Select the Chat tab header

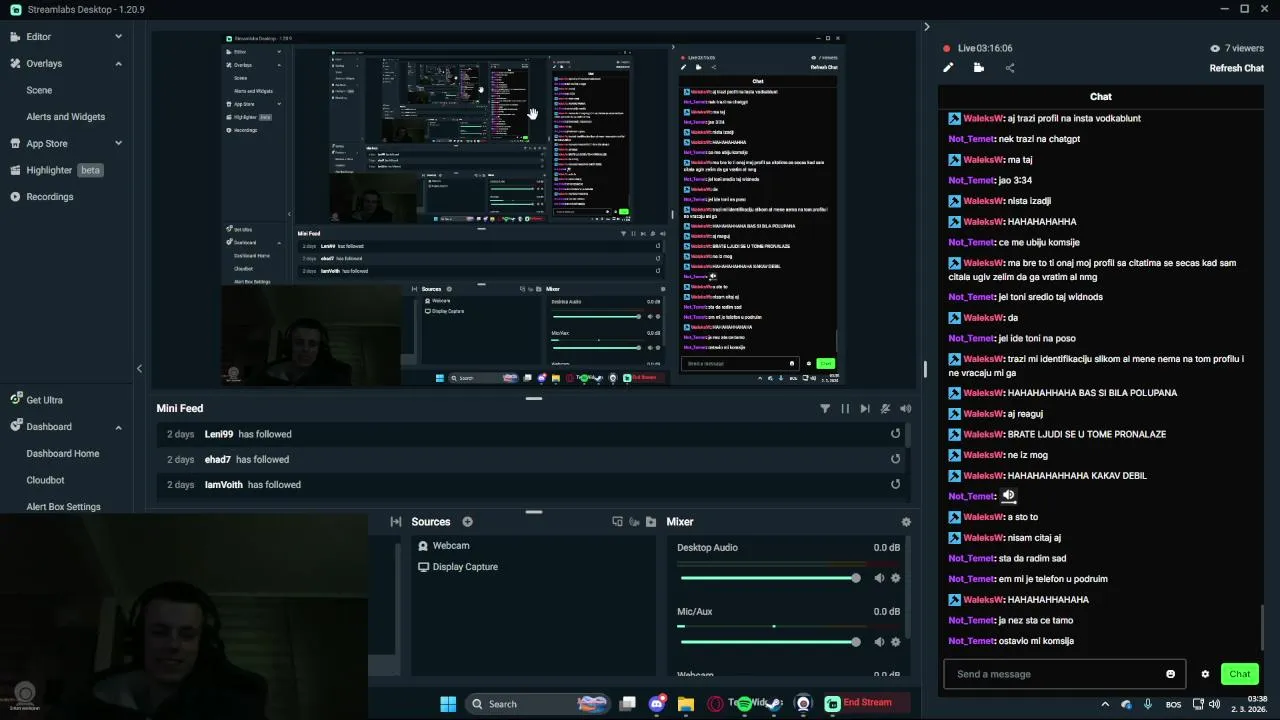[x=1101, y=97]
